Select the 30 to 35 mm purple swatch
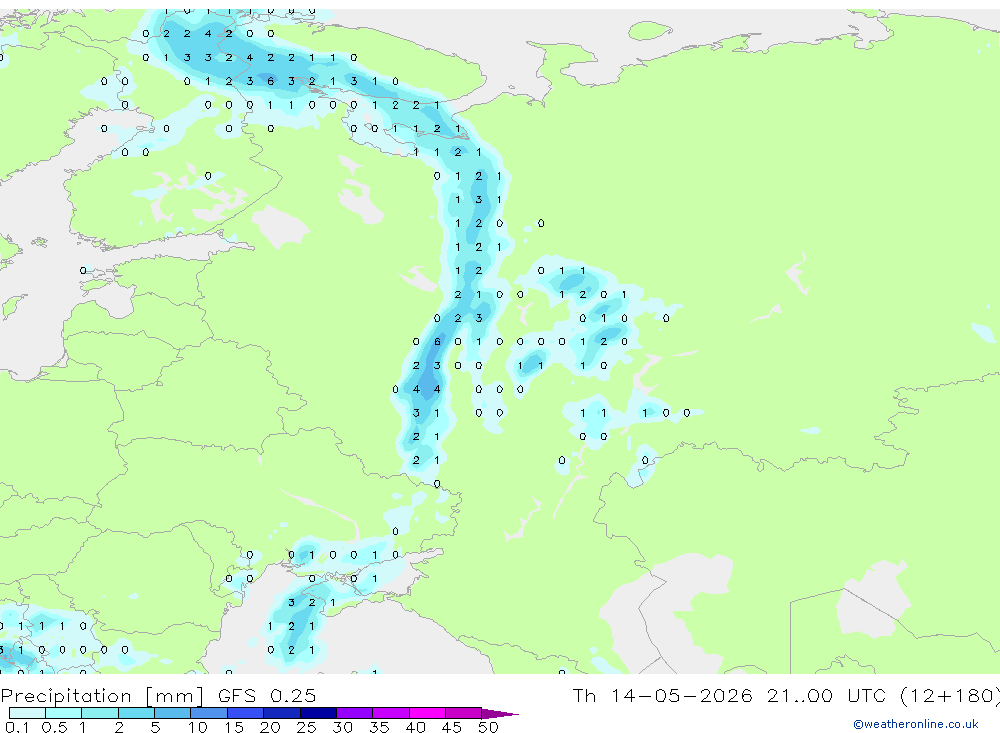Image resolution: width=1000 pixels, height=733 pixels. click(x=355, y=713)
